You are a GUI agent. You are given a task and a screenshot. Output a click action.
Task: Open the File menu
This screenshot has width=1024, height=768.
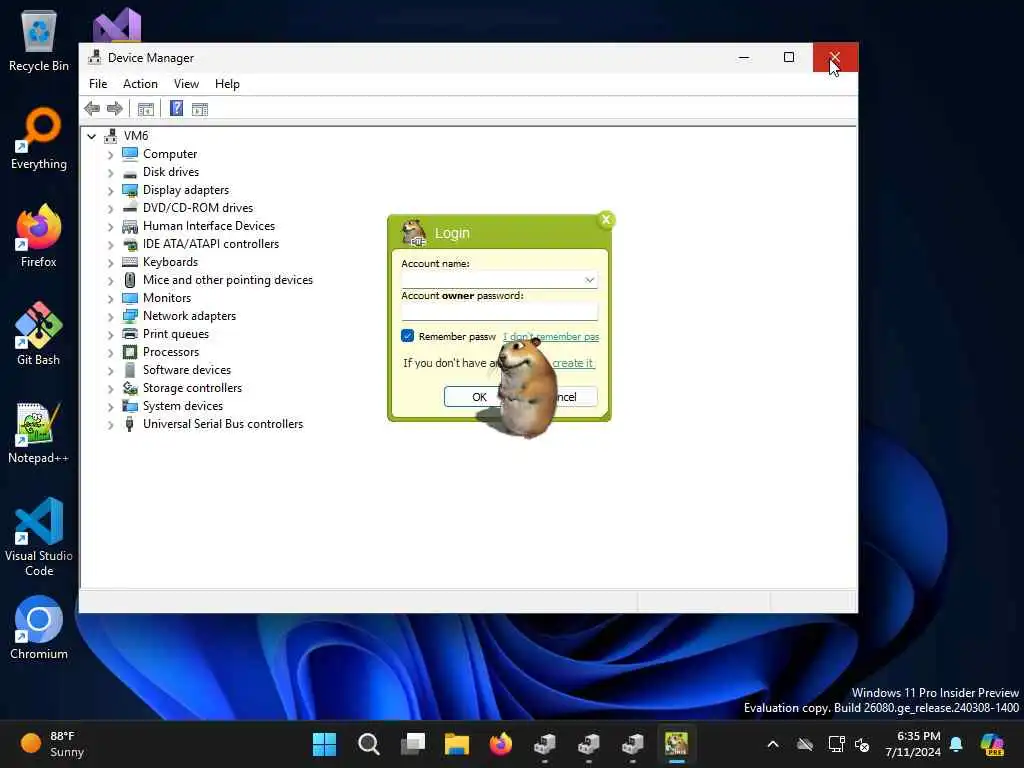(98, 84)
